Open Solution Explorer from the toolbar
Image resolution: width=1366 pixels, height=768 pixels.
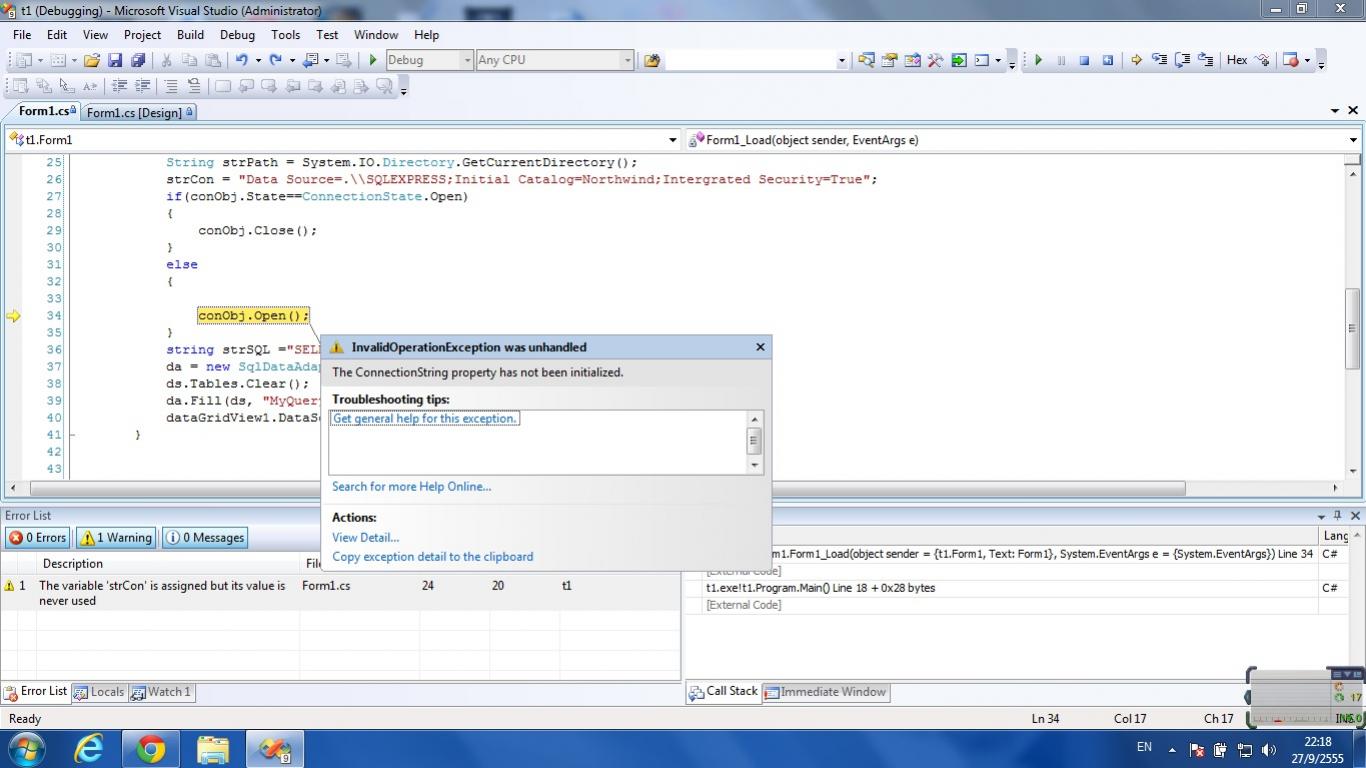[x=866, y=60]
